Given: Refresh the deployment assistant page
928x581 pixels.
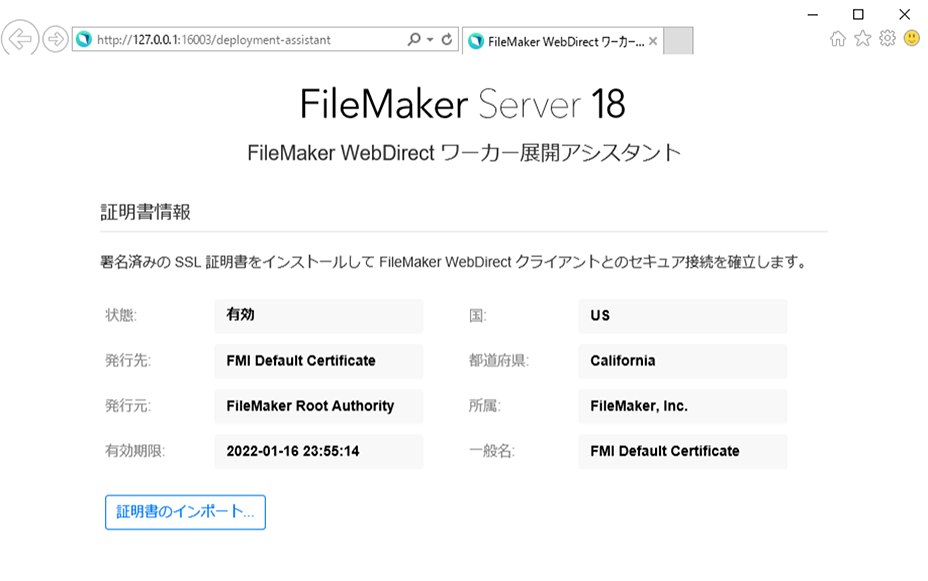Looking at the screenshot, I should pyautogui.click(x=446, y=40).
